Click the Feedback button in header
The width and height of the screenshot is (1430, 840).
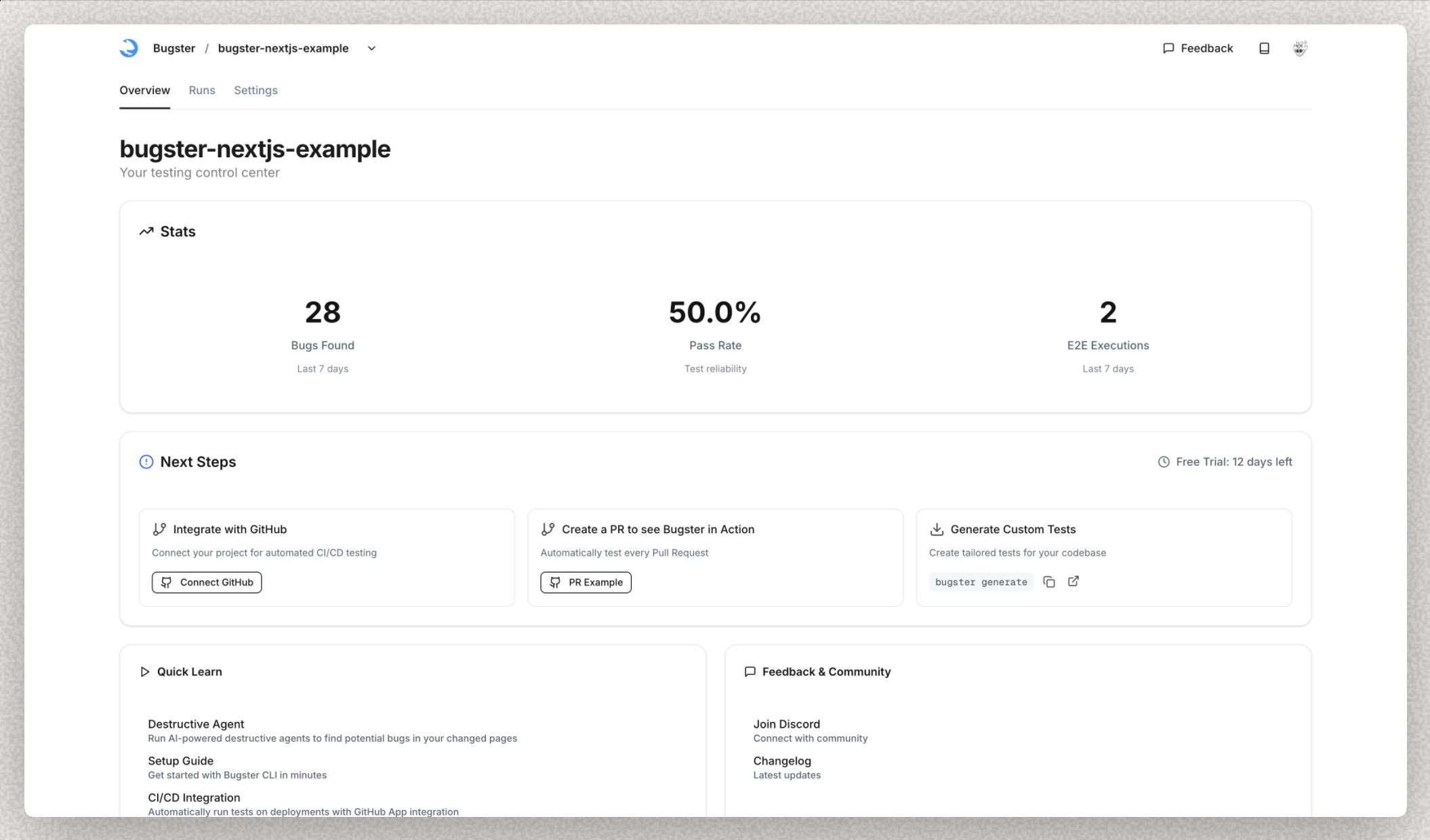[x=1198, y=48]
